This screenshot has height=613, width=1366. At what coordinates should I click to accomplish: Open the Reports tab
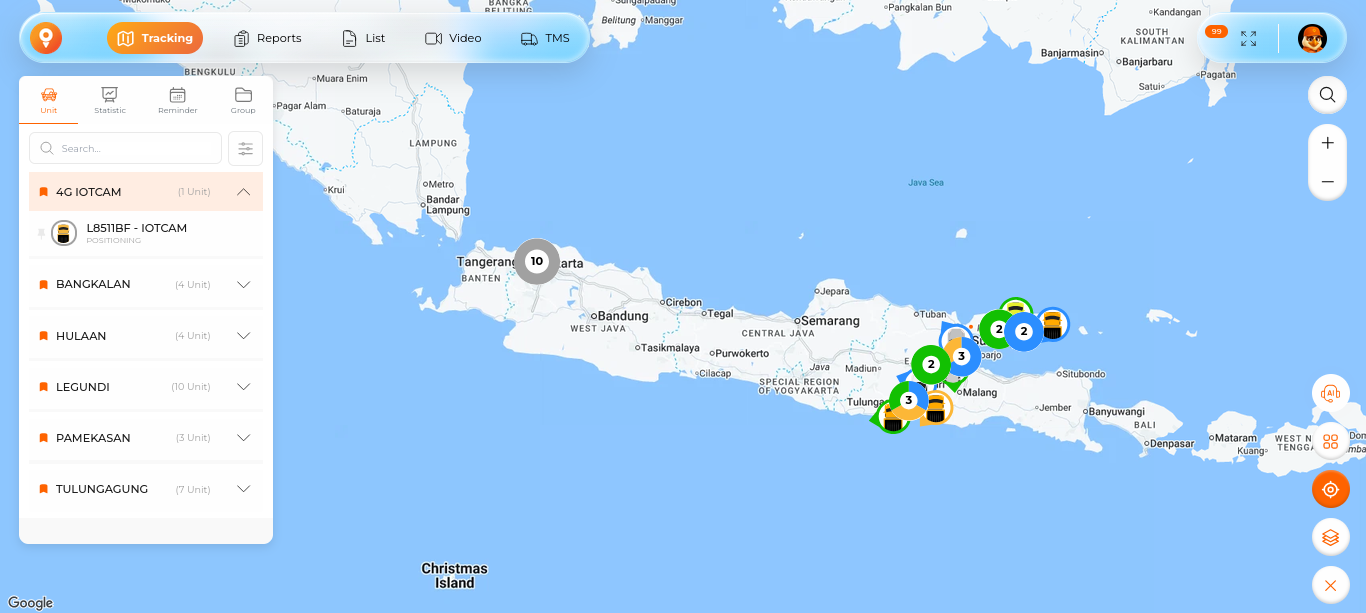(x=267, y=38)
